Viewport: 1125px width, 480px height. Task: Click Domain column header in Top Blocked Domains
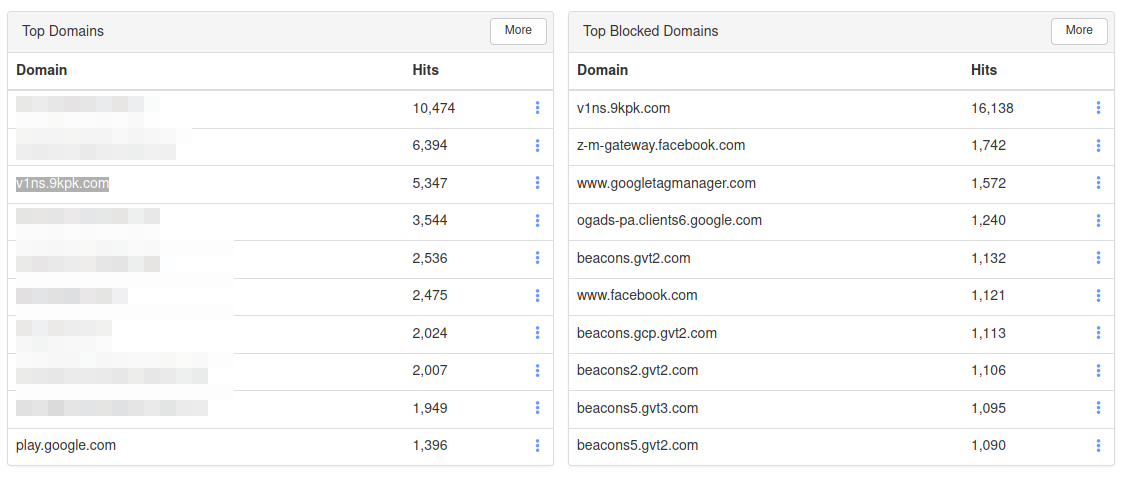[x=602, y=70]
